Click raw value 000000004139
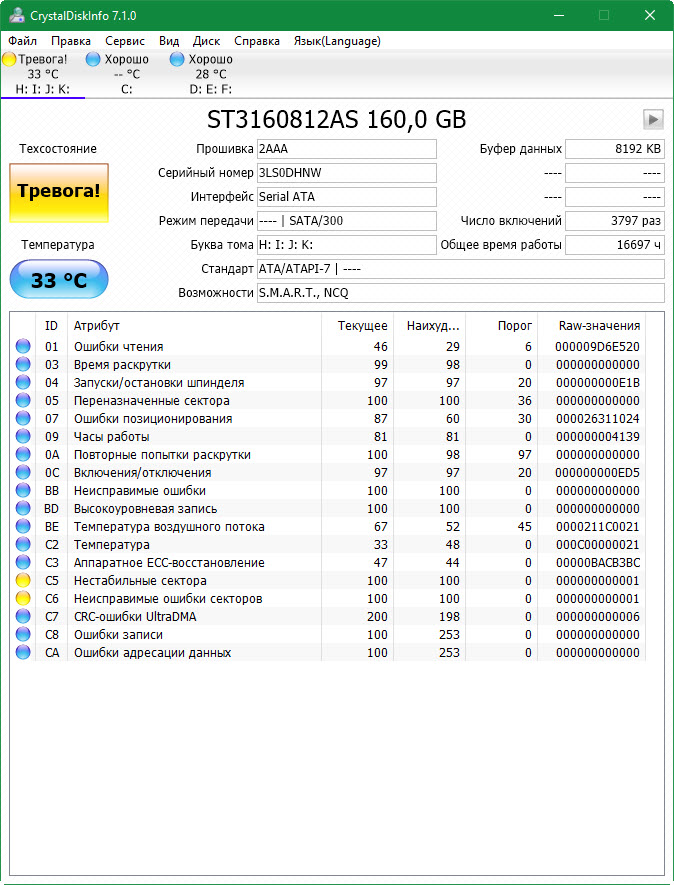This screenshot has width=674, height=885. pos(597,437)
